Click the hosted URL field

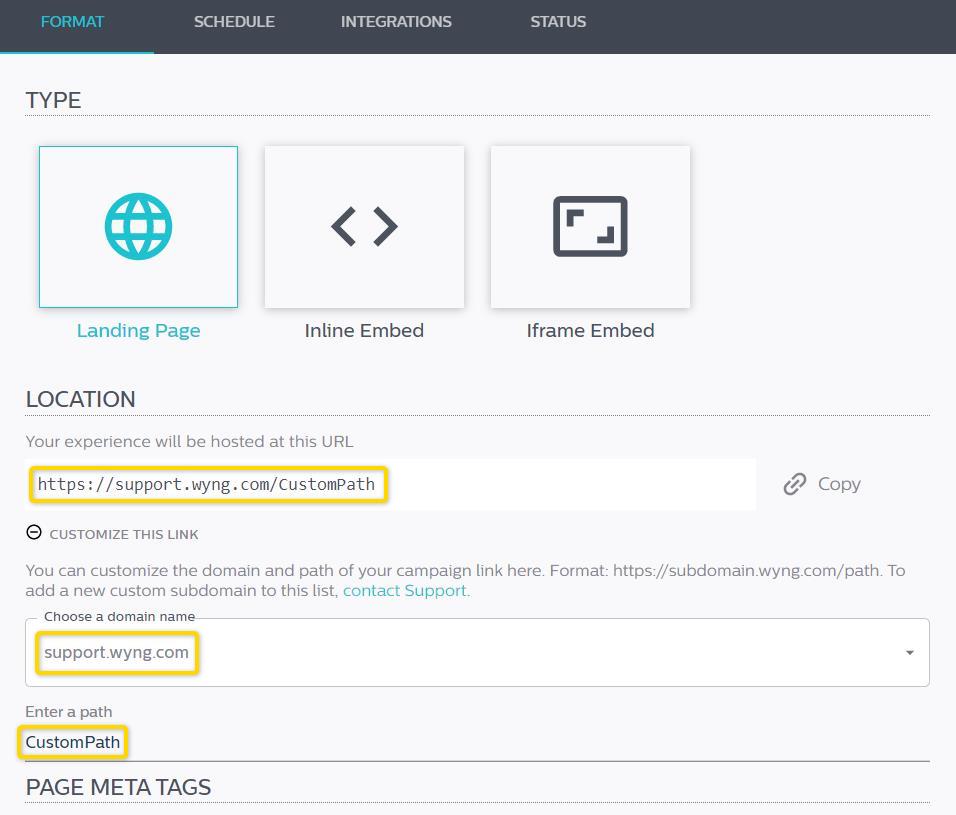coord(391,485)
